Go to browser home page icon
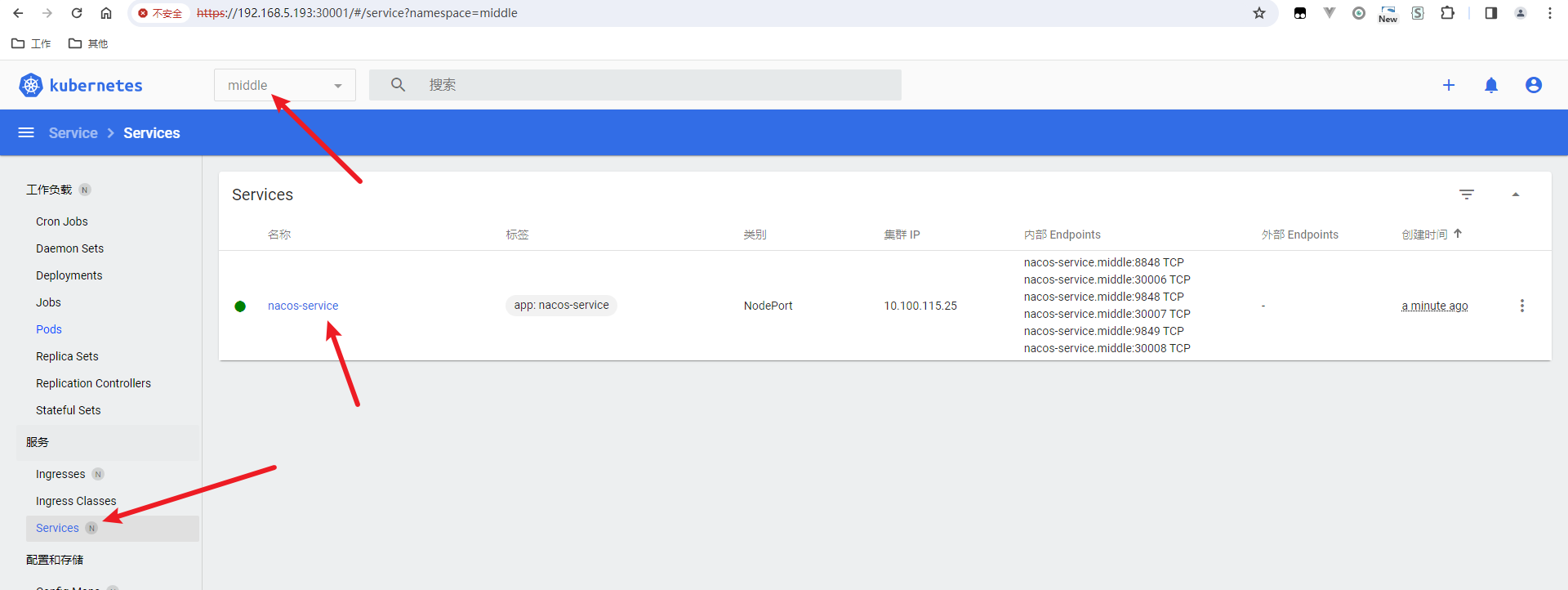1568x590 pixels. tap(106, 13)
